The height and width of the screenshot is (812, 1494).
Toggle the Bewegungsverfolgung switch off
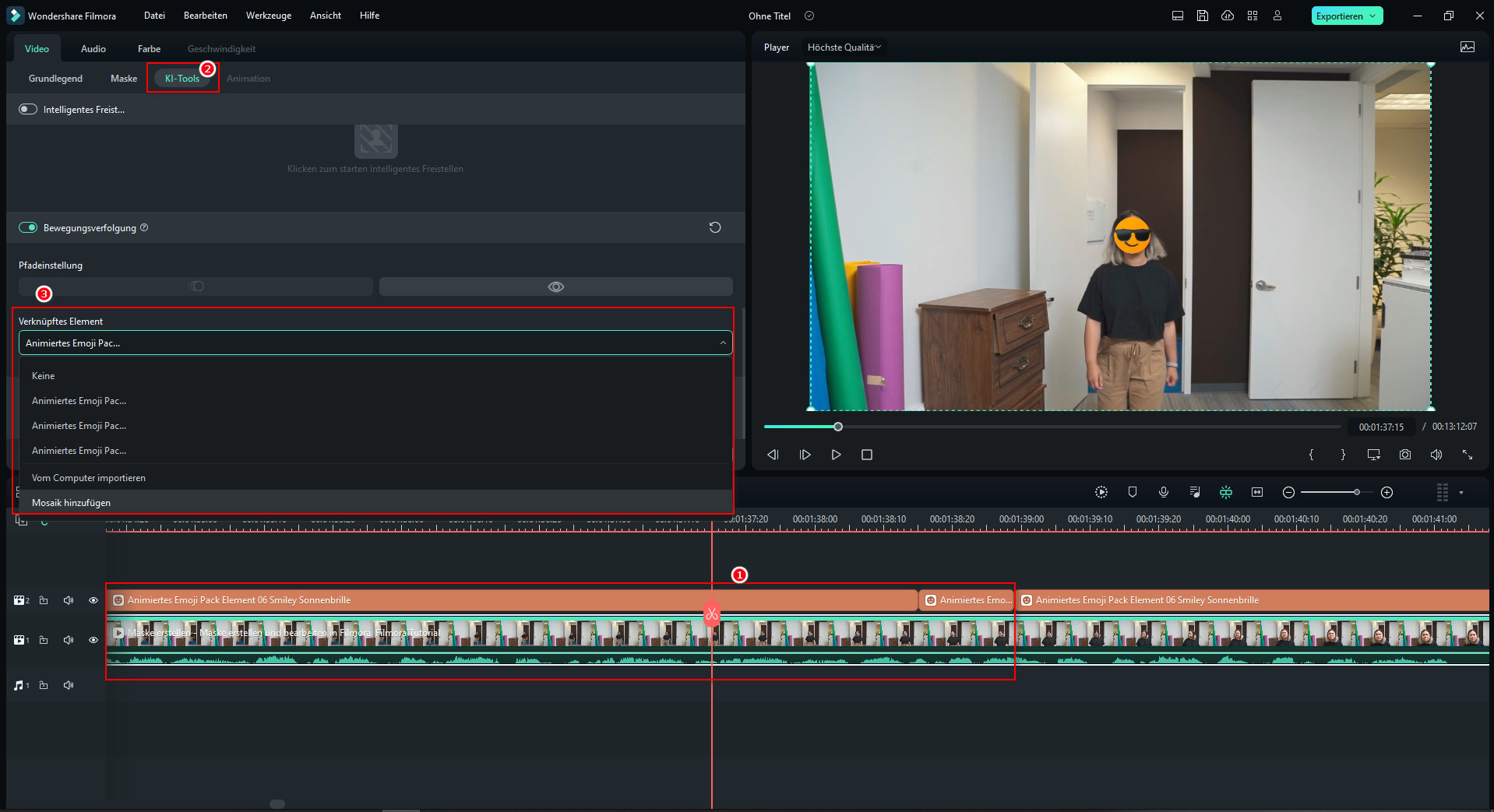point(28,227)
